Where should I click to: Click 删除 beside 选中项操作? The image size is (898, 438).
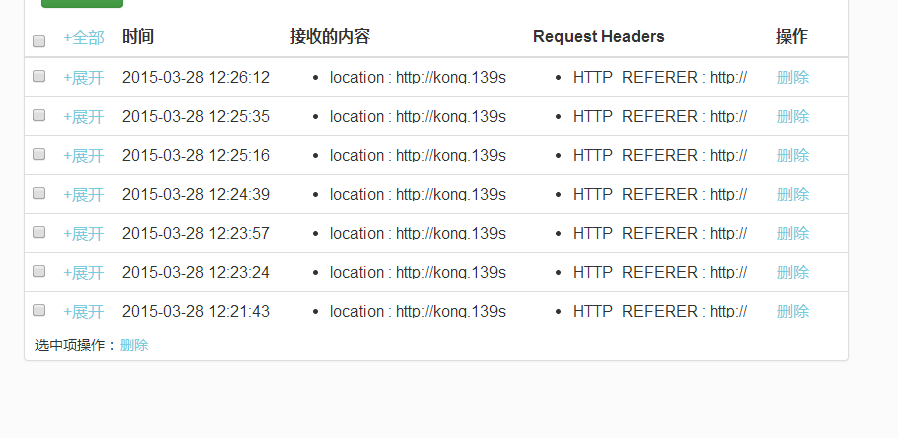tap(134, 345)
